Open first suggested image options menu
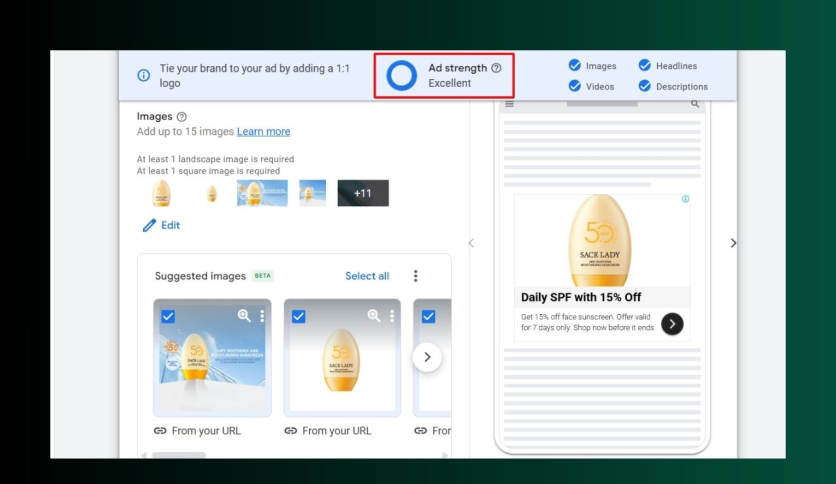This screenshot has height=484, width=836. [262, 316]
